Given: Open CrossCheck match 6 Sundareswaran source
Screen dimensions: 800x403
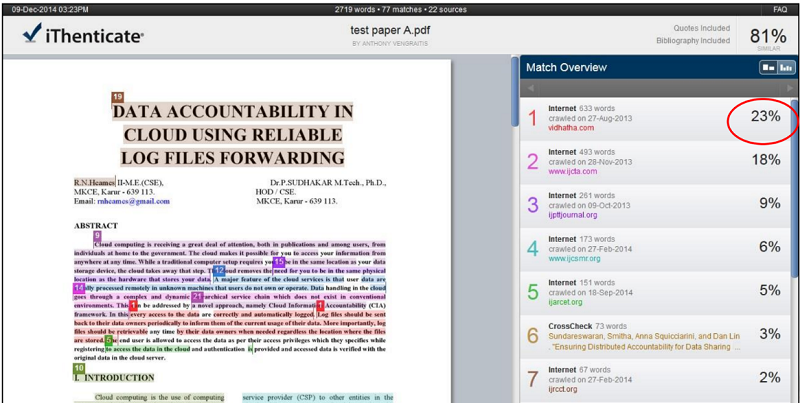Looking at the screenshot, I should point(644,341).
